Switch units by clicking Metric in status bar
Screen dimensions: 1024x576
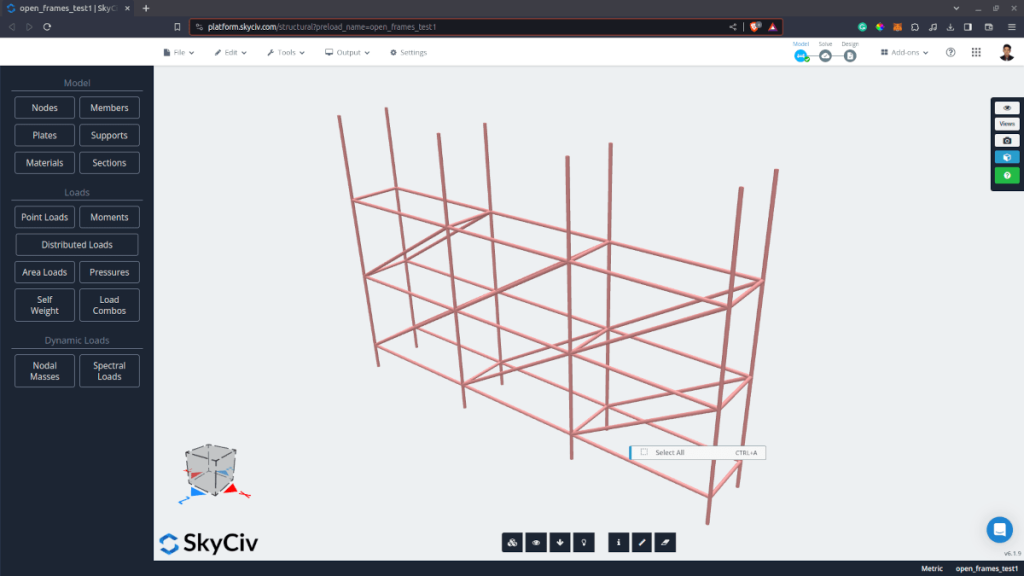(931, 568)
